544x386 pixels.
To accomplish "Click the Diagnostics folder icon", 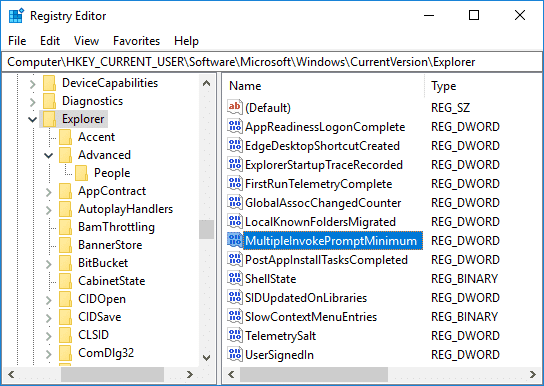I will [49, 101].
